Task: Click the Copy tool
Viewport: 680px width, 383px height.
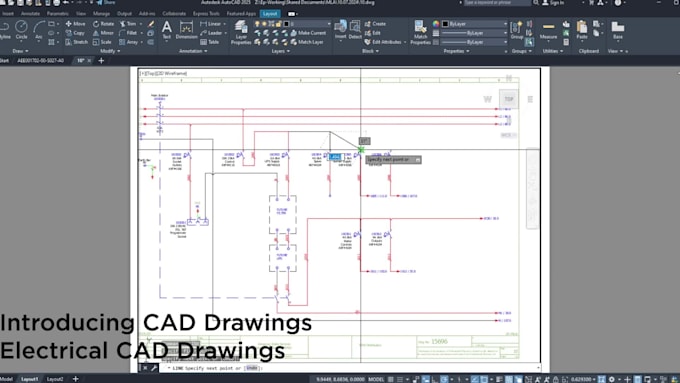Action: coord(75,33)
